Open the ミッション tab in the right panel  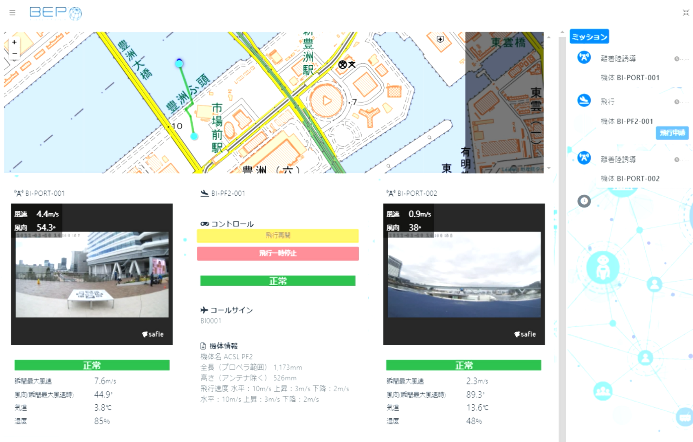click(589, 37)
